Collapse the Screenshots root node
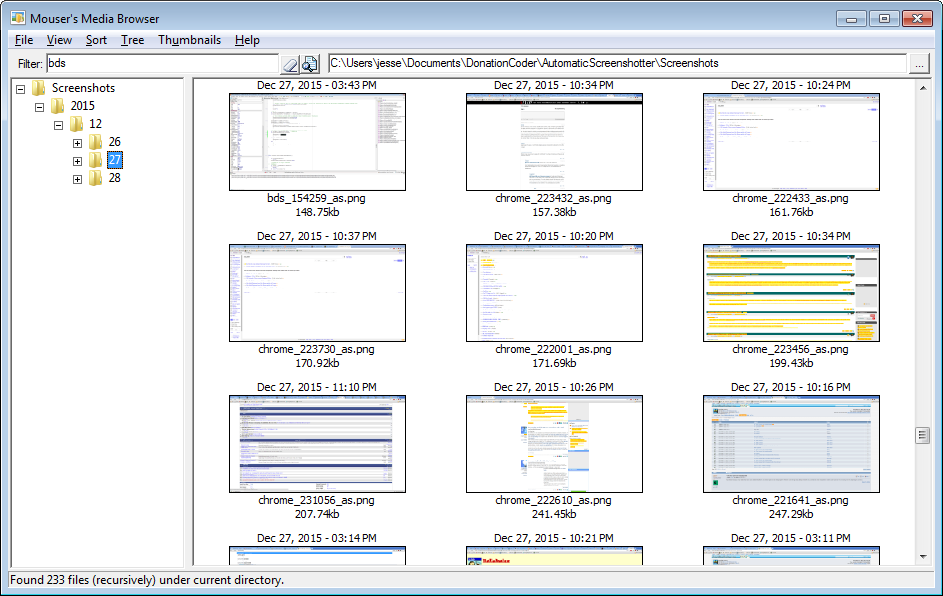The height and width of the screenshot is (596, 943). [21, 88]
